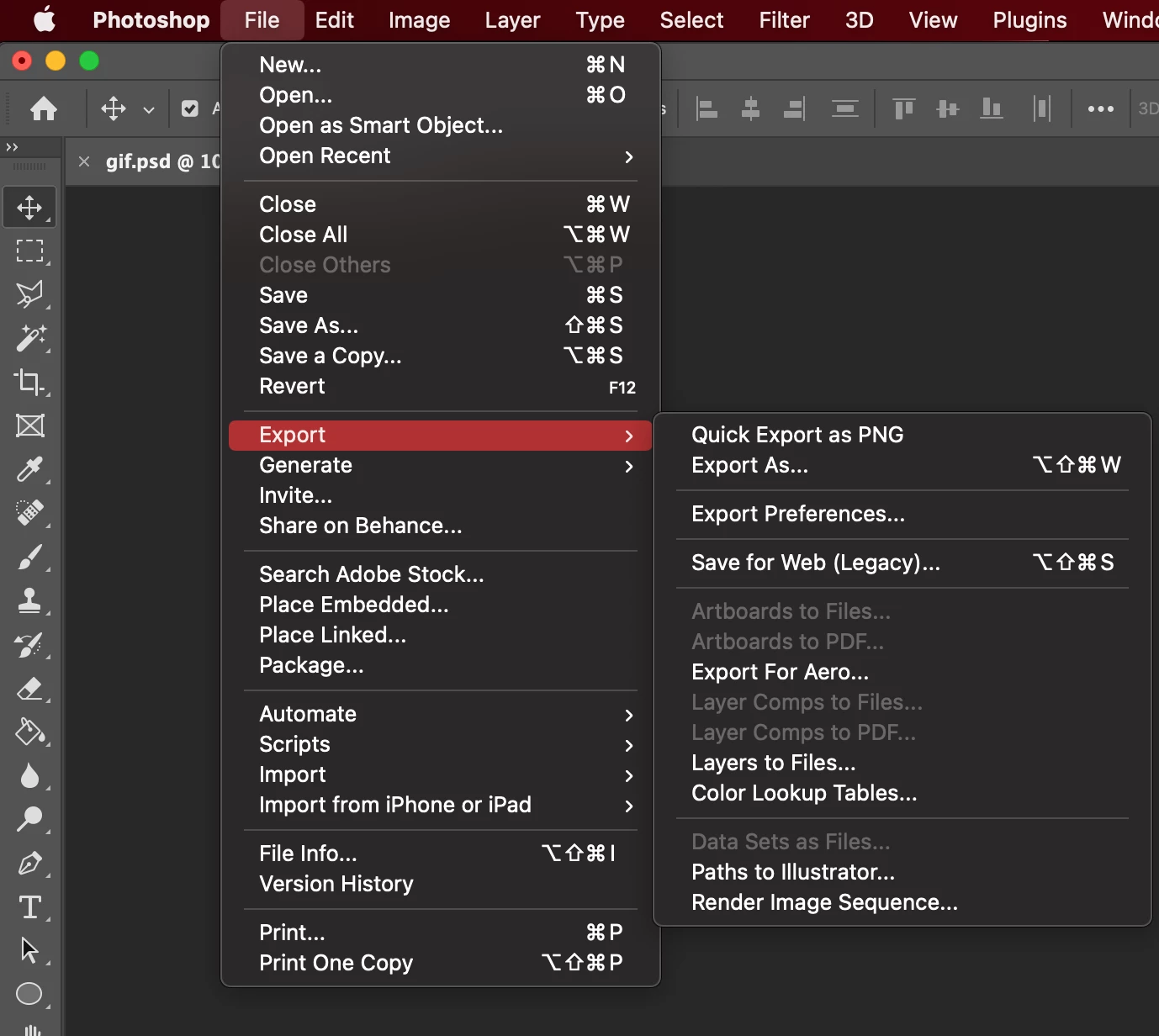Viewport: 1159px width, 1036px height.
Task: Select the Clone Stamp tool
Action: tap(29, 600)
